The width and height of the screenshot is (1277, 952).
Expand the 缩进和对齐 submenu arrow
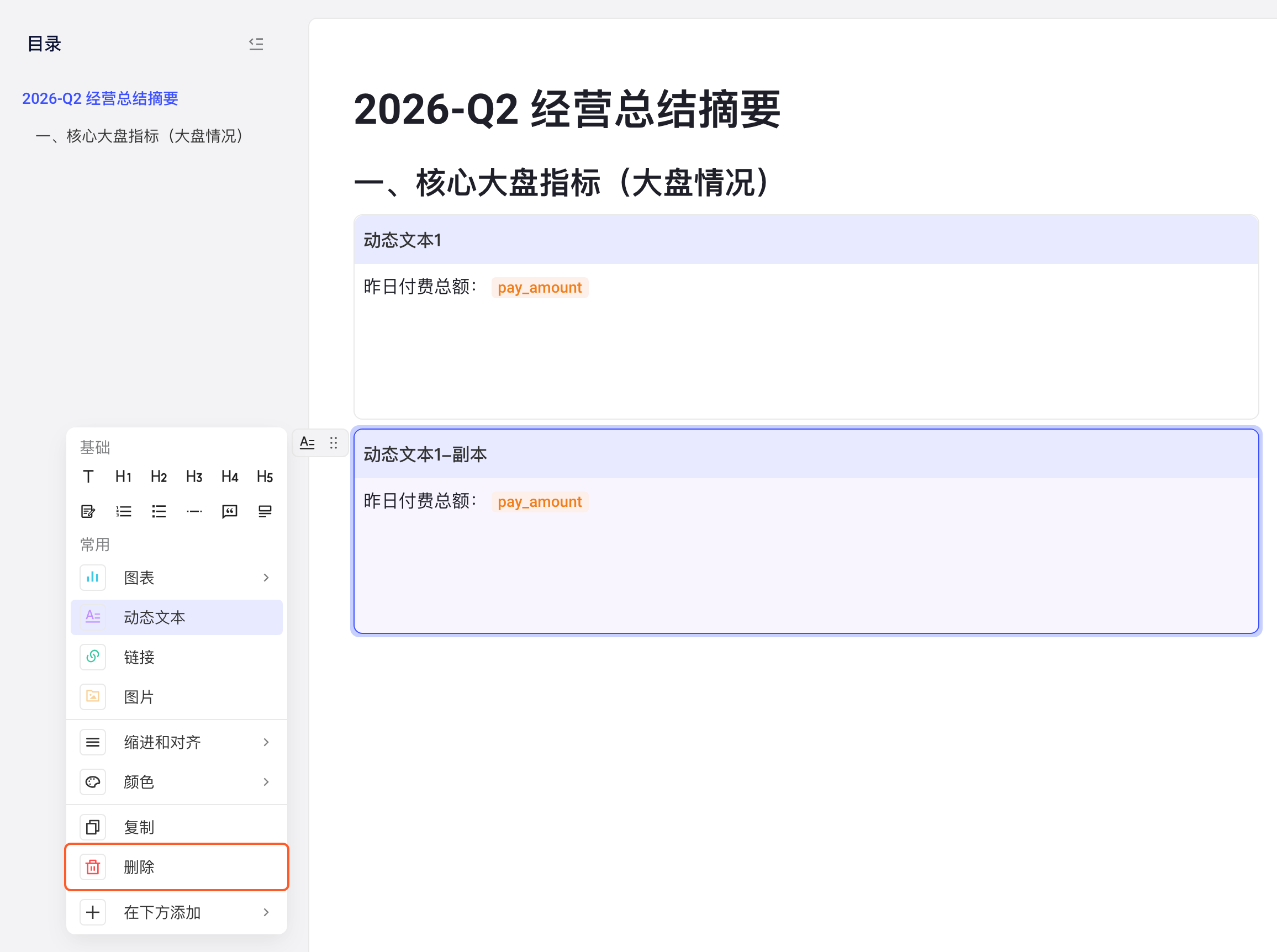click(266, 742)
